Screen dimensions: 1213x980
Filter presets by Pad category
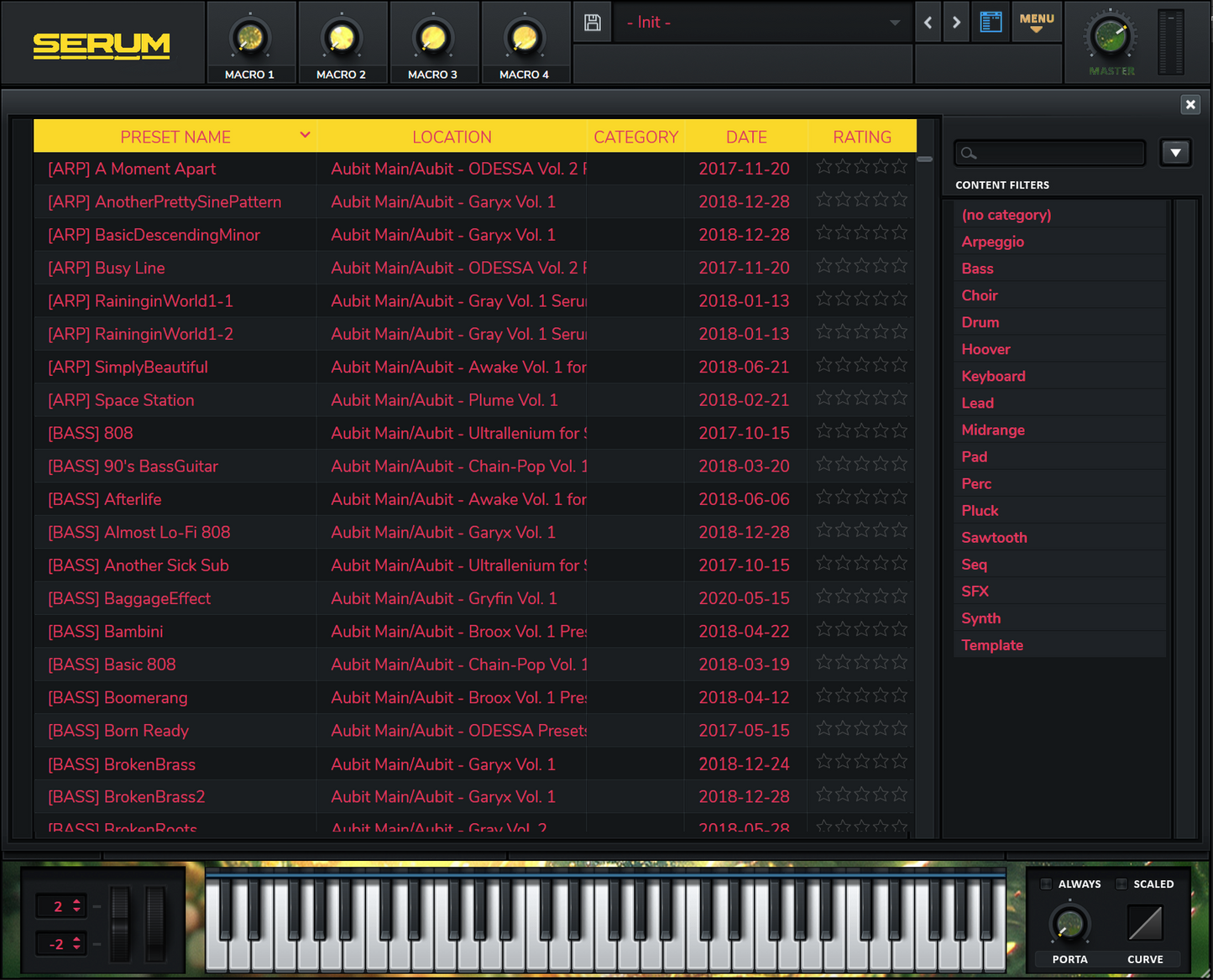(x=1059, y=456)
